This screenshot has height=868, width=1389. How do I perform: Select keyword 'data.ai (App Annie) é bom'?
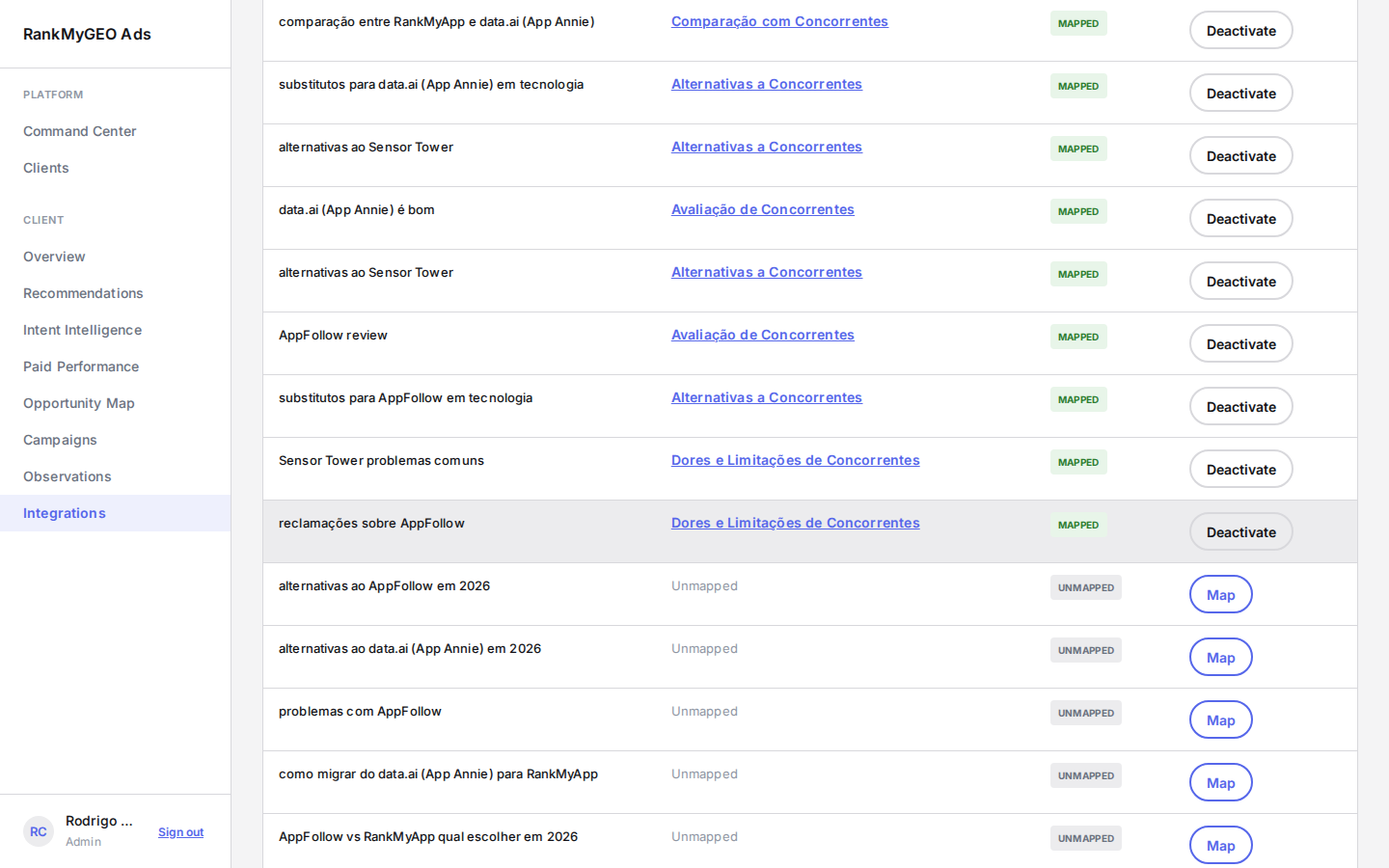pos(357,209)
